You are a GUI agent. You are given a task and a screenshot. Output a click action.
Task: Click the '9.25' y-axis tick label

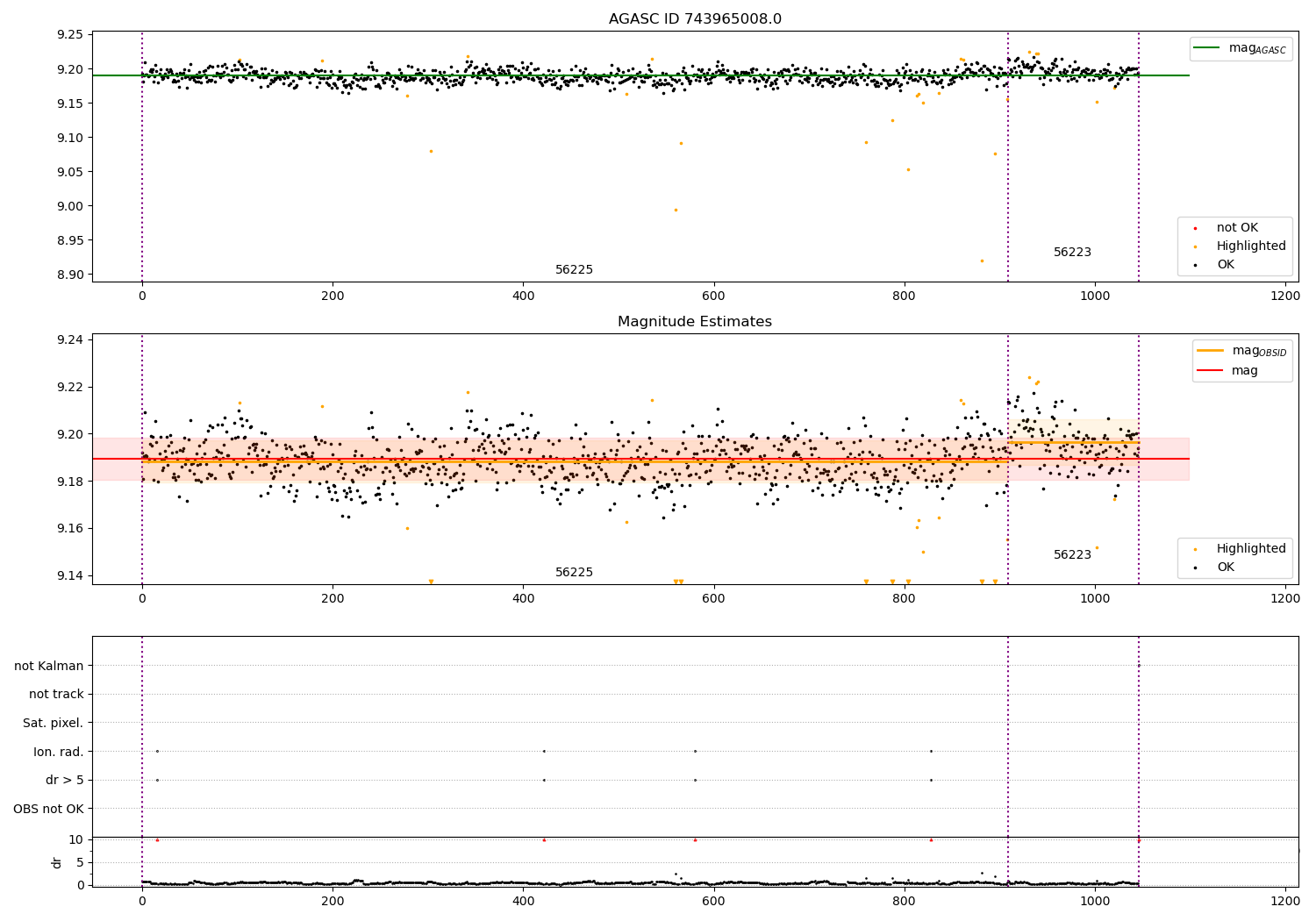tap(70, 35)
